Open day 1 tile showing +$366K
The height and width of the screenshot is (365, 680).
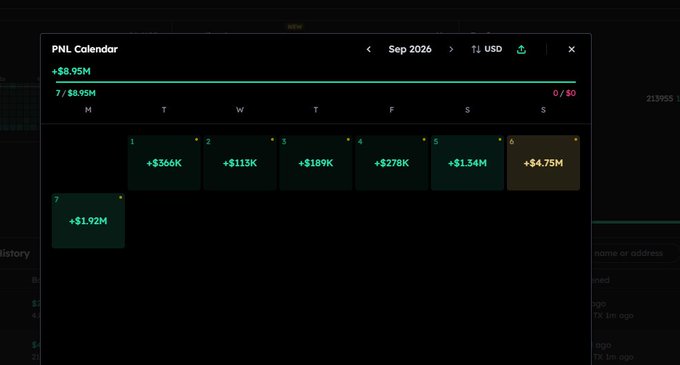coord(164,163)
